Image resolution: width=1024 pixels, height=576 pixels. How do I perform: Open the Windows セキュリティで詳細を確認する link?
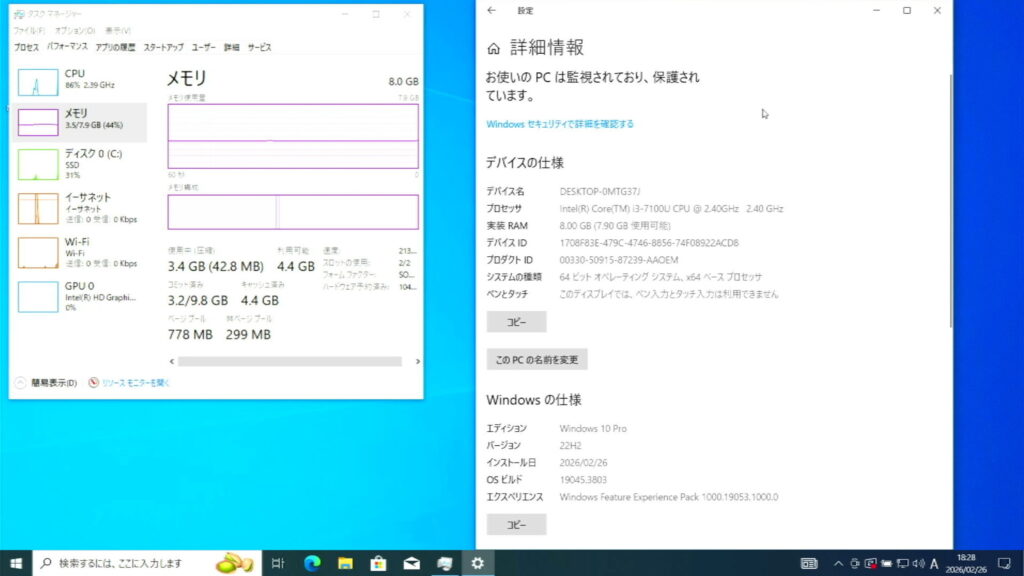click(x=559, y=124)
